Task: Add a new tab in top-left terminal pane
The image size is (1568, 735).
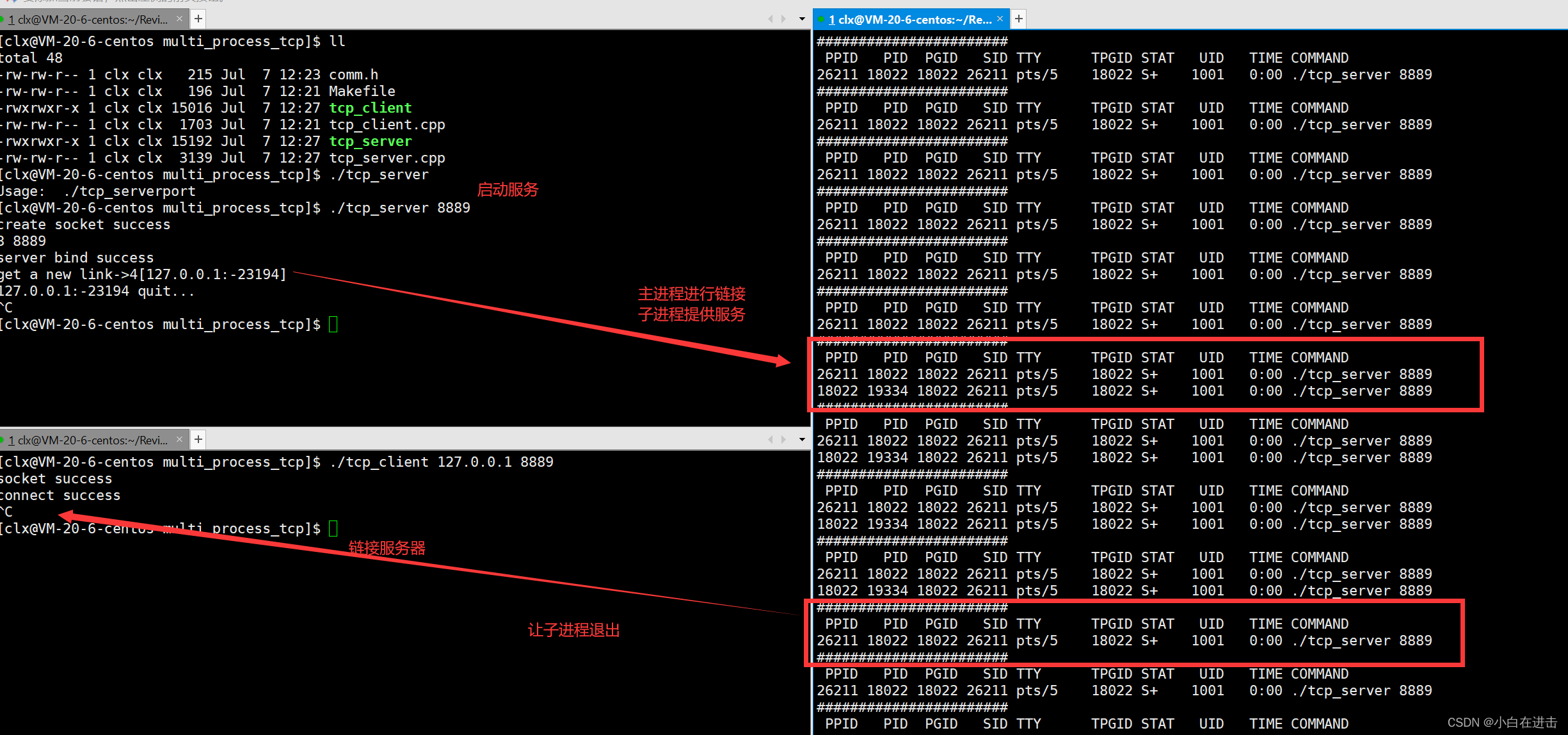Action: tap(198, 19)
